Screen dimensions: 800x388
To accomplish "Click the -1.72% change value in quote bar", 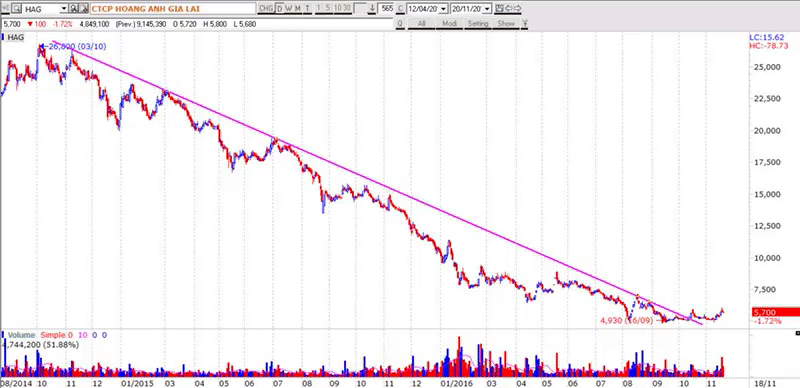I will tap(63, 24).
